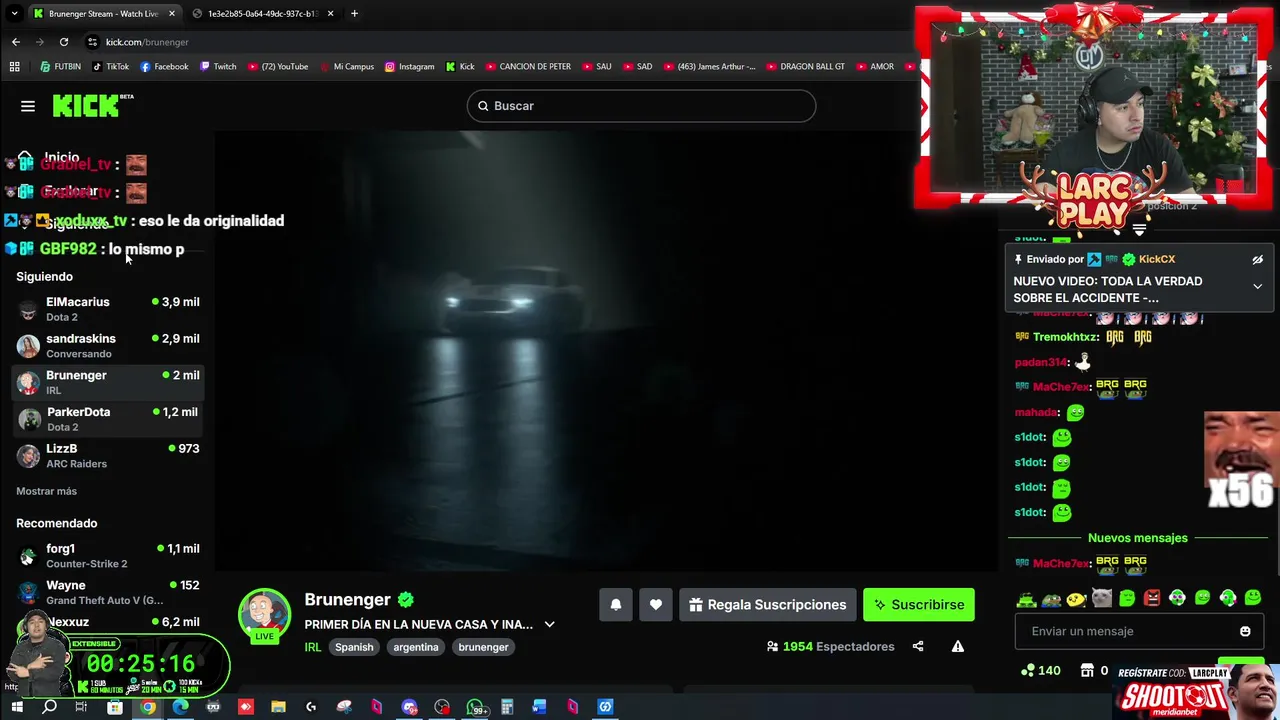Open Wayne recommended channel
The image size is (1280, 720).
pos(108,592)
